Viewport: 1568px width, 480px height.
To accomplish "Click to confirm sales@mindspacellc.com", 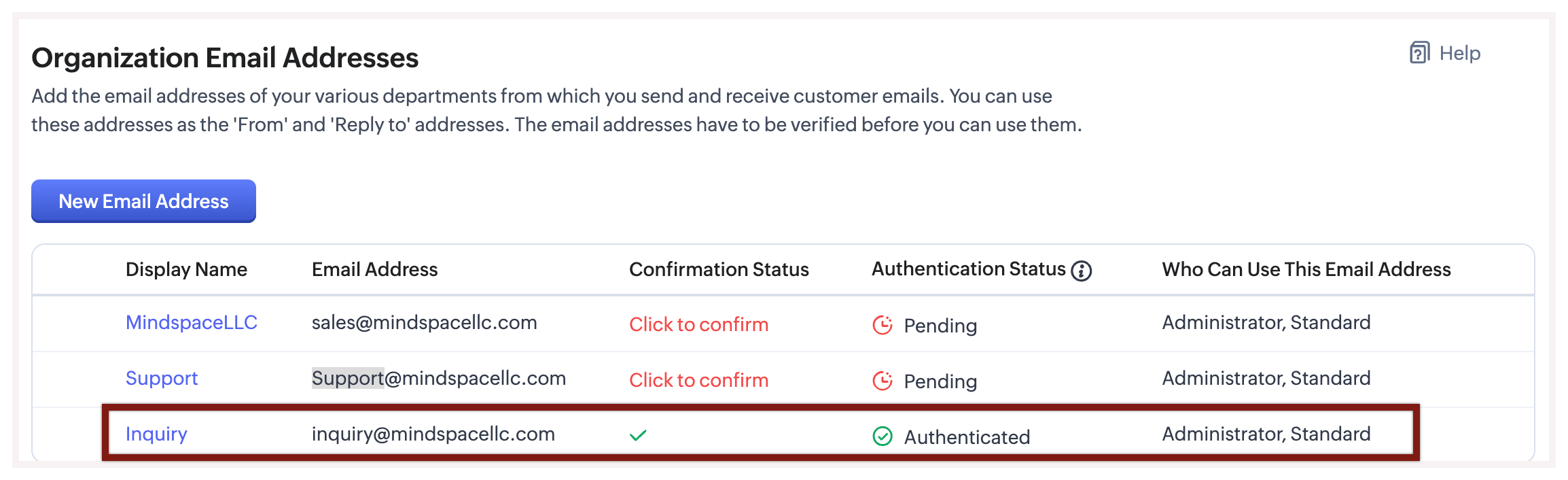I will point(698,324).
